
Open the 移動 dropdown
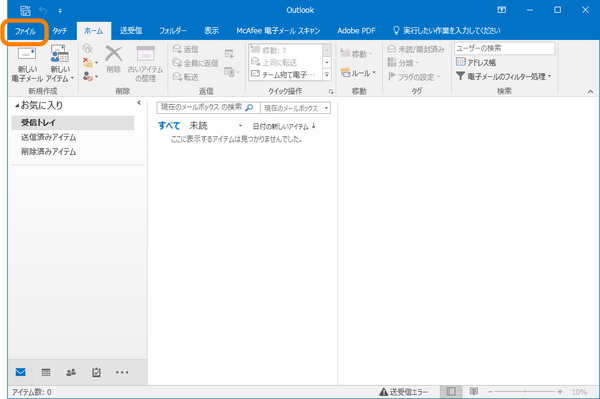[x=356, y=54]
